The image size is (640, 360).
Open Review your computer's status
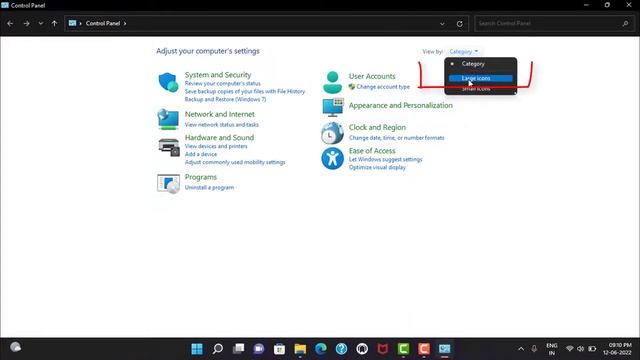click(x=222, y=83)
